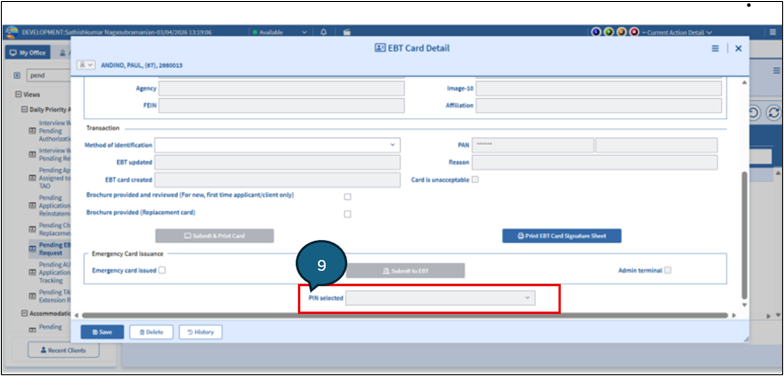Click the briefcase icon beside the bell
The height and width of the screenshot is (376, 784).
click(347, 32)
